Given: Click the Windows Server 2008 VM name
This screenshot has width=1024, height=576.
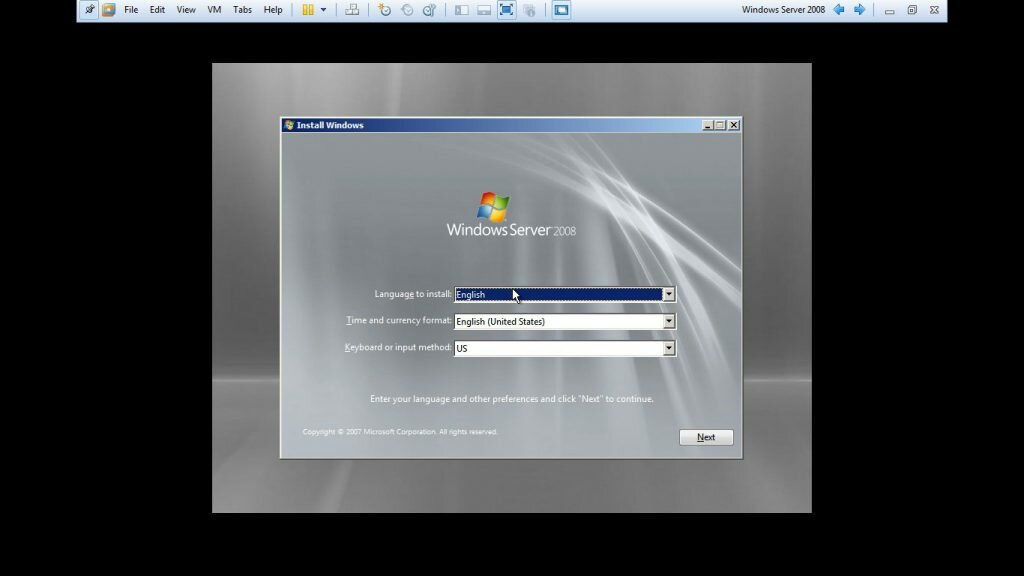Looking at the screenshot, I should point(783,10).
